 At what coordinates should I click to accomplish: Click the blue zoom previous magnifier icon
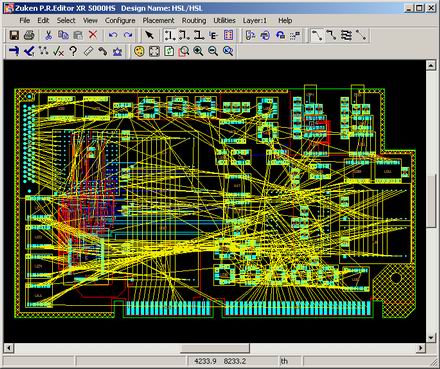coord(228,51)
